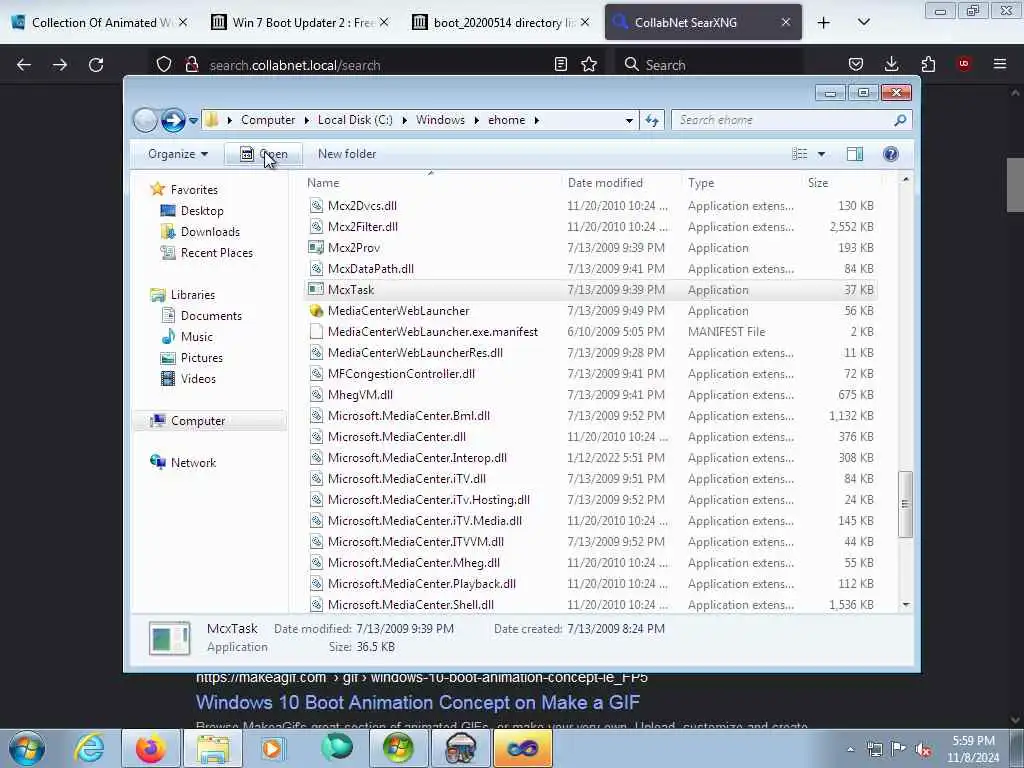
Task: Bookmark page with the star icon
Action: pyautogui.click(x=589, y=64)
